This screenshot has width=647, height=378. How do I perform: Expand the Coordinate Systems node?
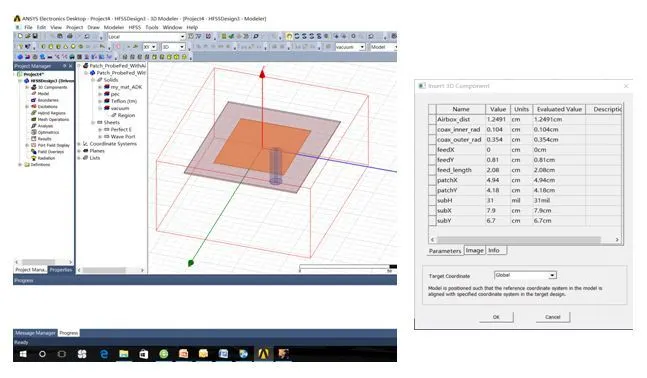click(x=79, y=144)
